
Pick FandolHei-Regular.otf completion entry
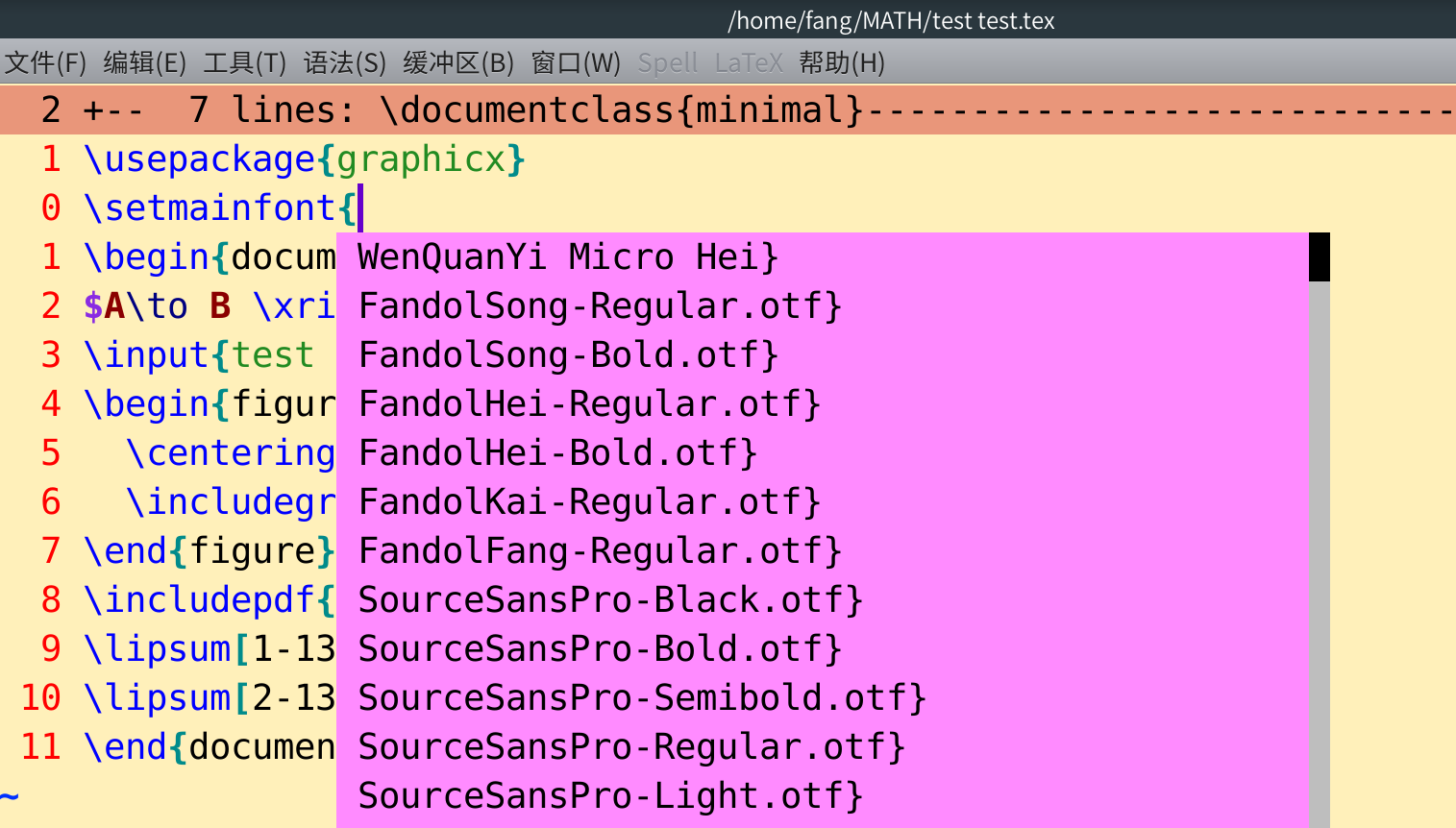823,404
